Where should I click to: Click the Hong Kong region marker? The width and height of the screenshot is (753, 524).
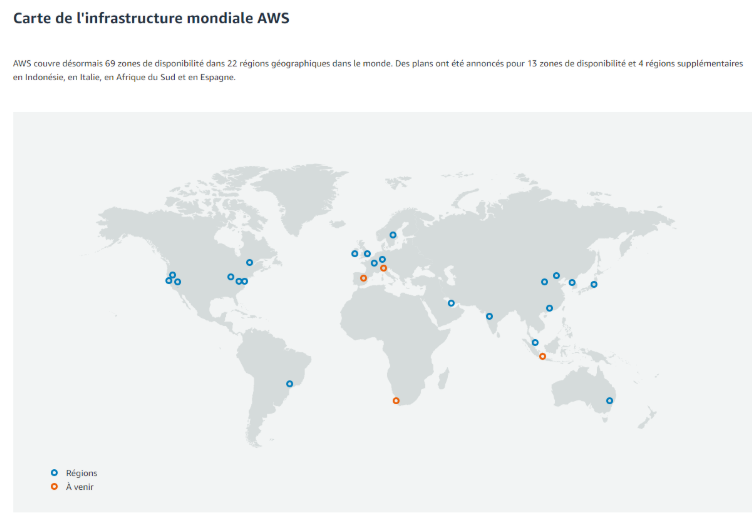pyautogui.click(x=549, y=308)
